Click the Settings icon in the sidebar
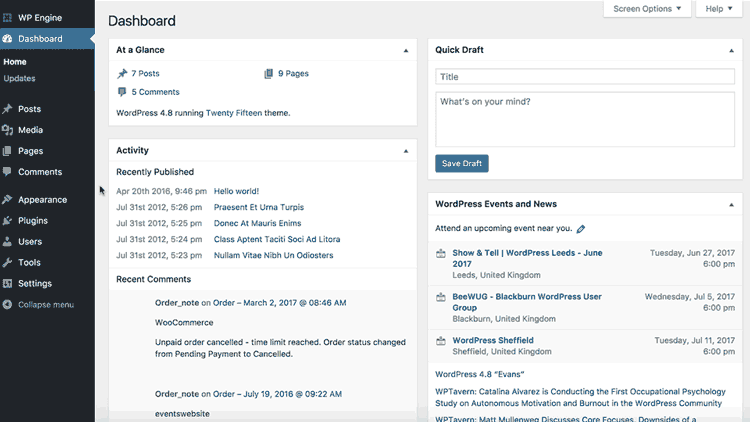 (x=7, y=283)
